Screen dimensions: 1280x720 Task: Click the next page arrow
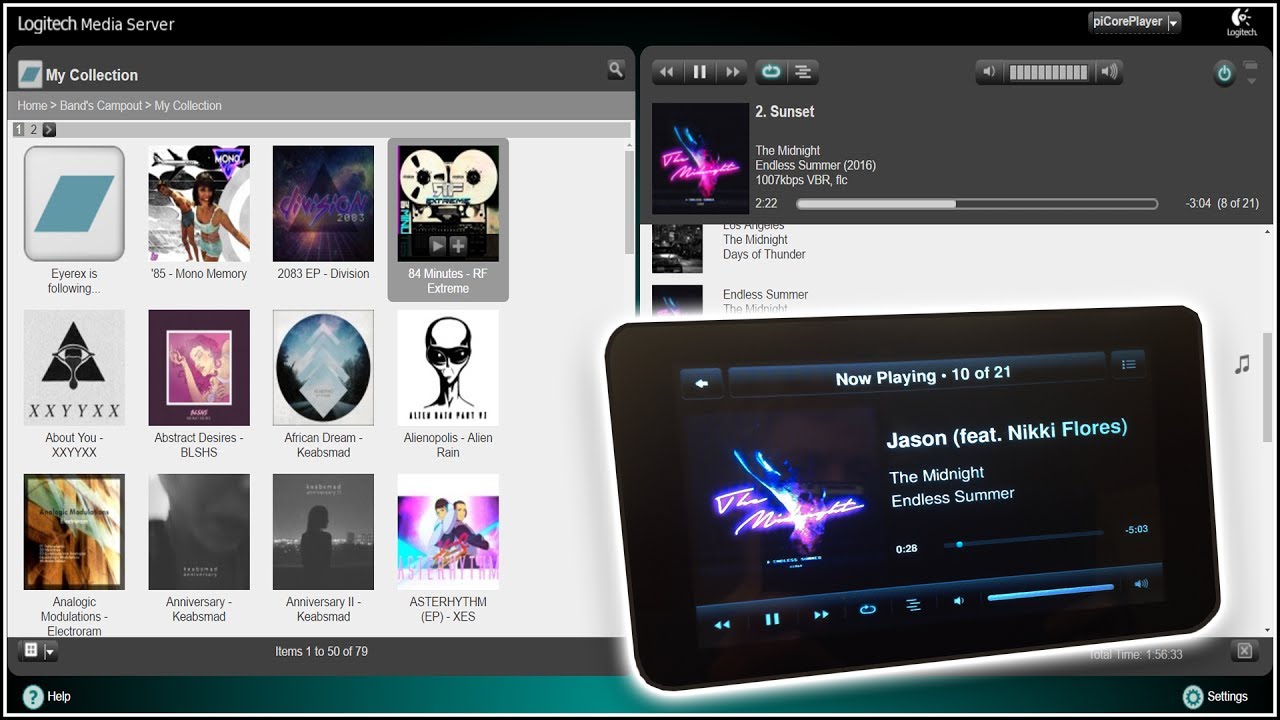[49, 129]
